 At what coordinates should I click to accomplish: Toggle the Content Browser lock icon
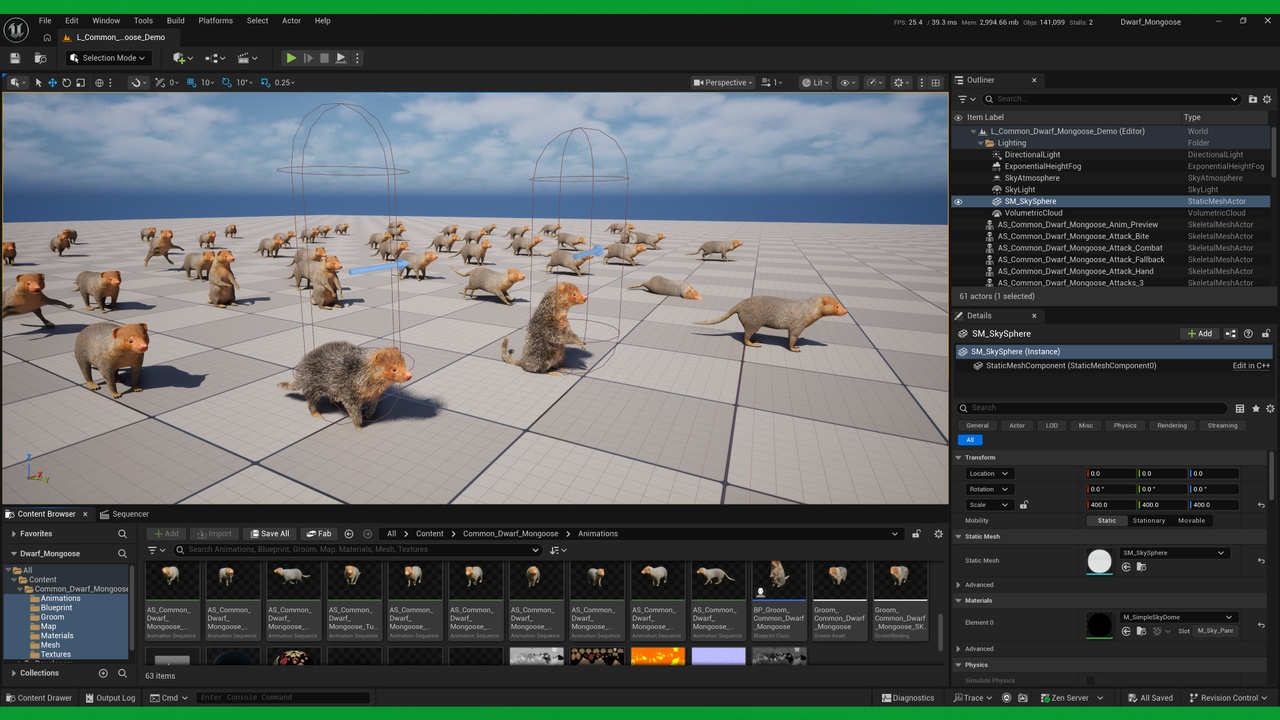(916, 534)
